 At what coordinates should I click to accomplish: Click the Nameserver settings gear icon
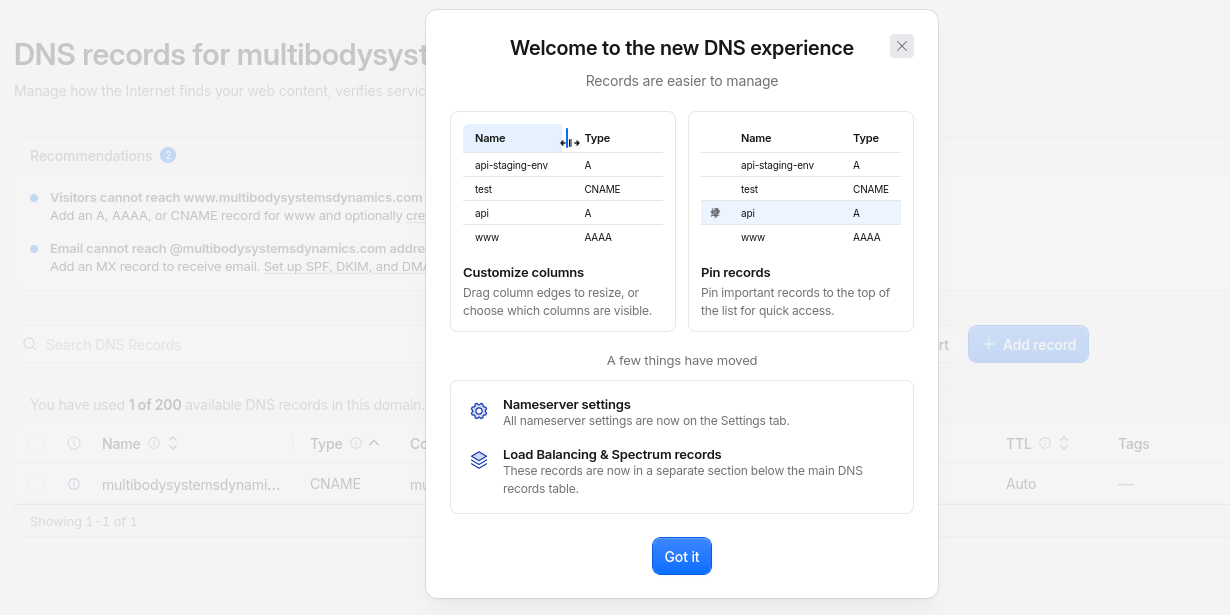click(479, 411)
